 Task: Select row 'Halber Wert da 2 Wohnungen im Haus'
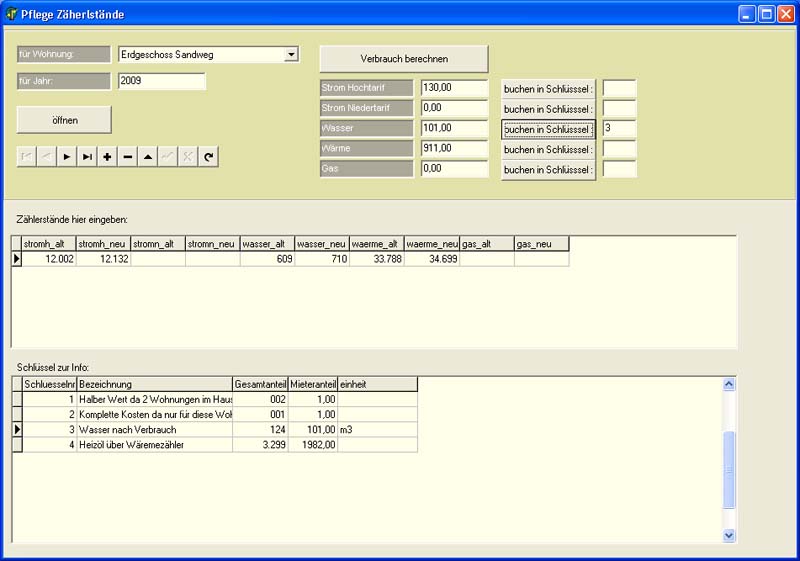(x=220, y=399)
